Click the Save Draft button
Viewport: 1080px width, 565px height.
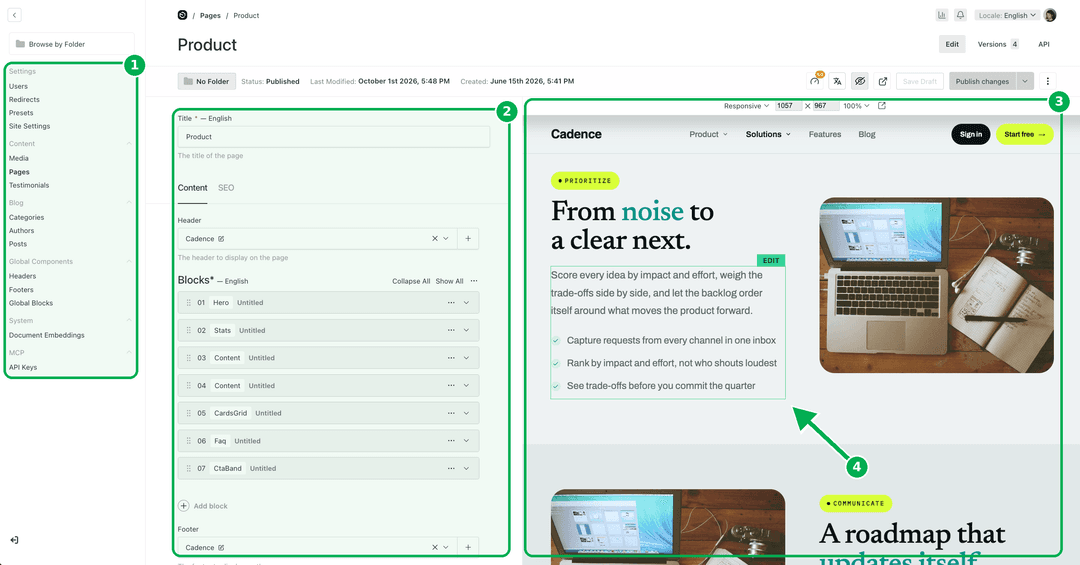(920, 81)
